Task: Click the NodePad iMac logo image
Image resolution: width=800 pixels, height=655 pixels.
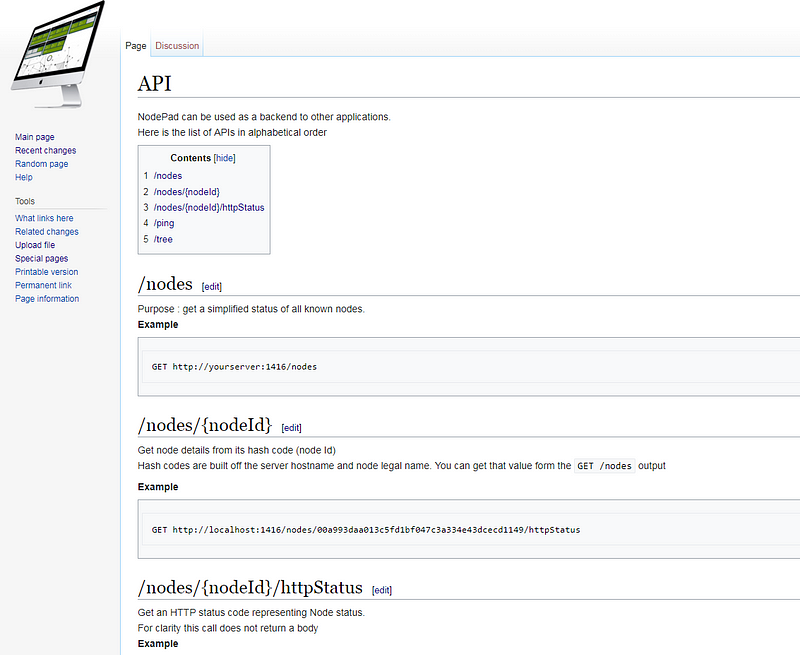Action: tap(58, 55)
